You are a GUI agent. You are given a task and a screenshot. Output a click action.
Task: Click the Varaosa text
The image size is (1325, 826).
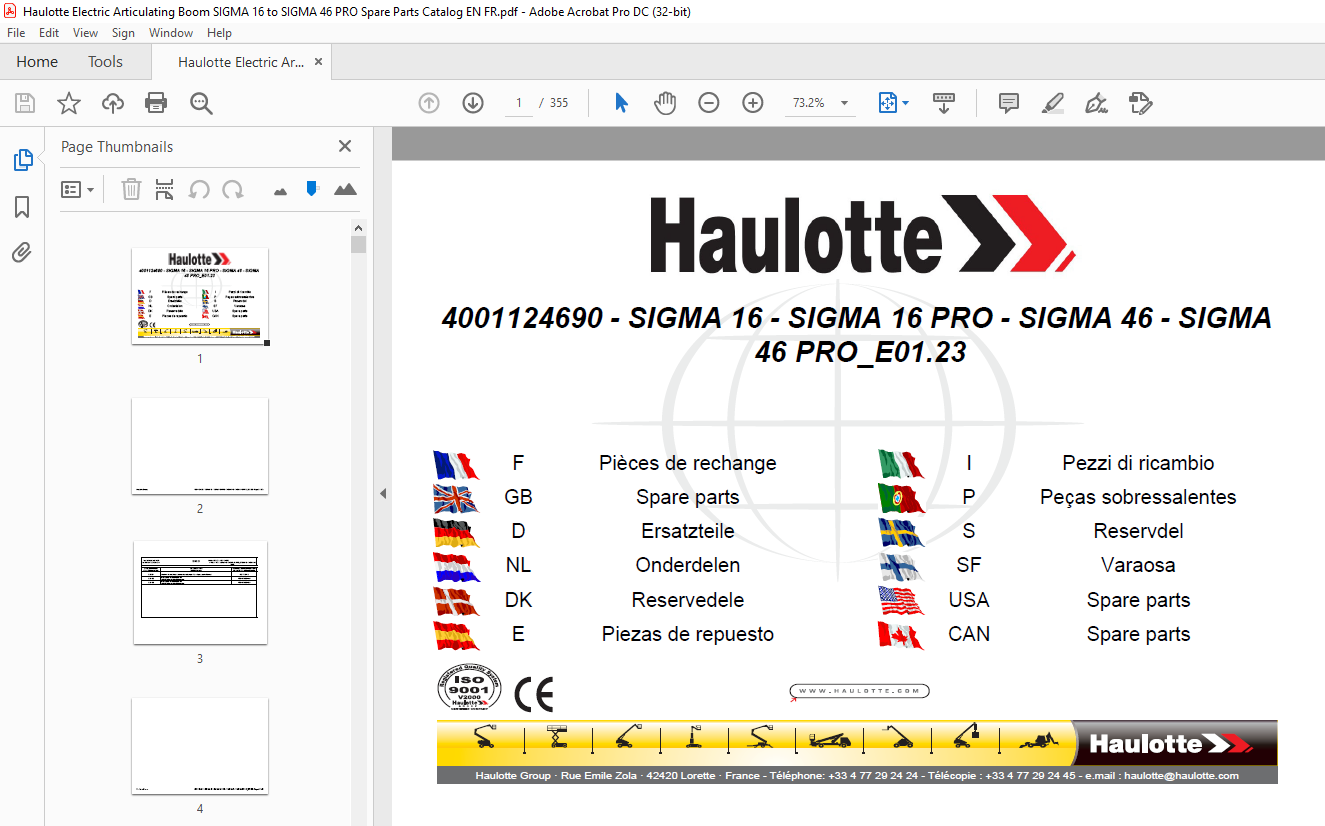pos(1138,565)
